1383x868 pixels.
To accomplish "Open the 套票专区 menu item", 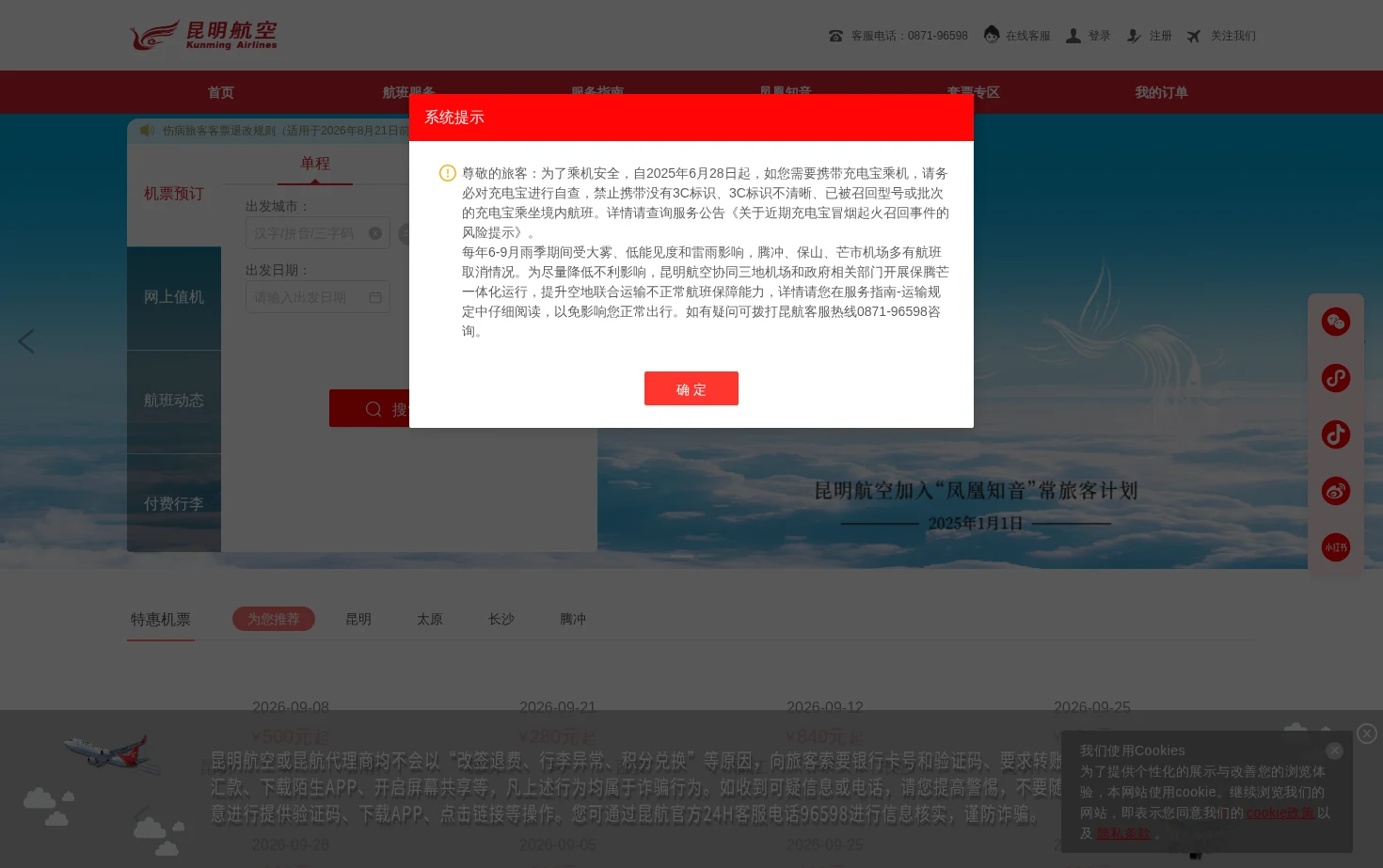I will point(973,92).
